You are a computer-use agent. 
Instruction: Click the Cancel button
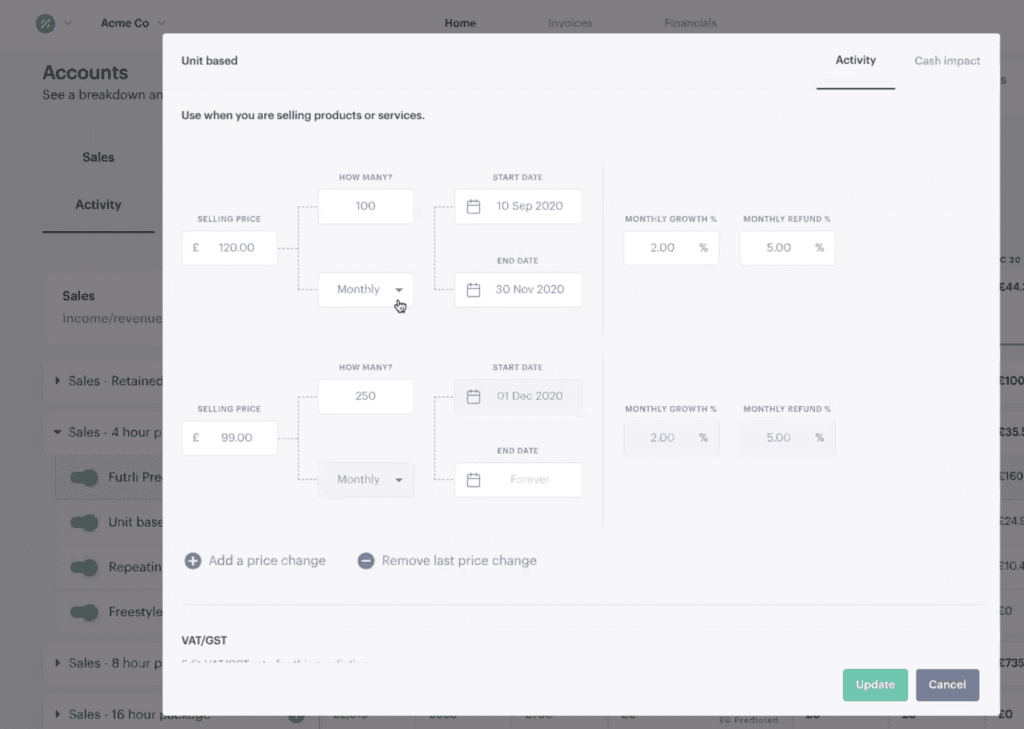(947, 685)
